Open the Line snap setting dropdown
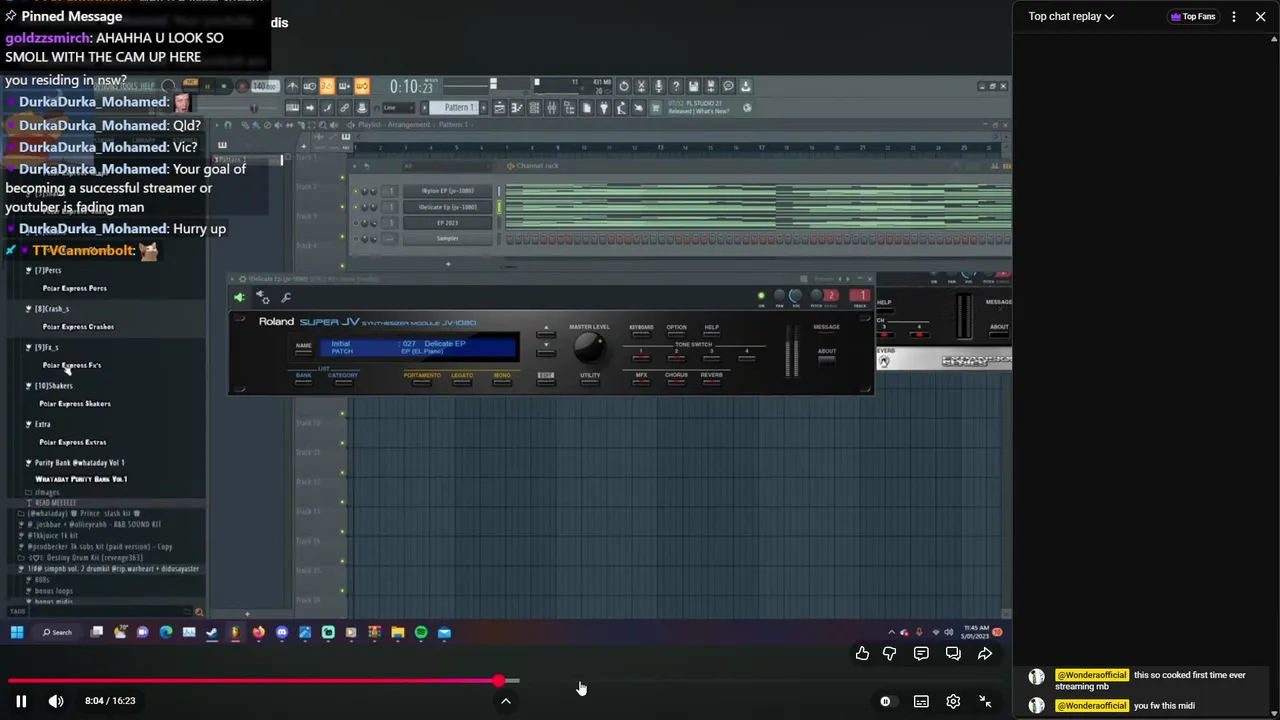Screen dimensions: 1280x720 point(397,108)
